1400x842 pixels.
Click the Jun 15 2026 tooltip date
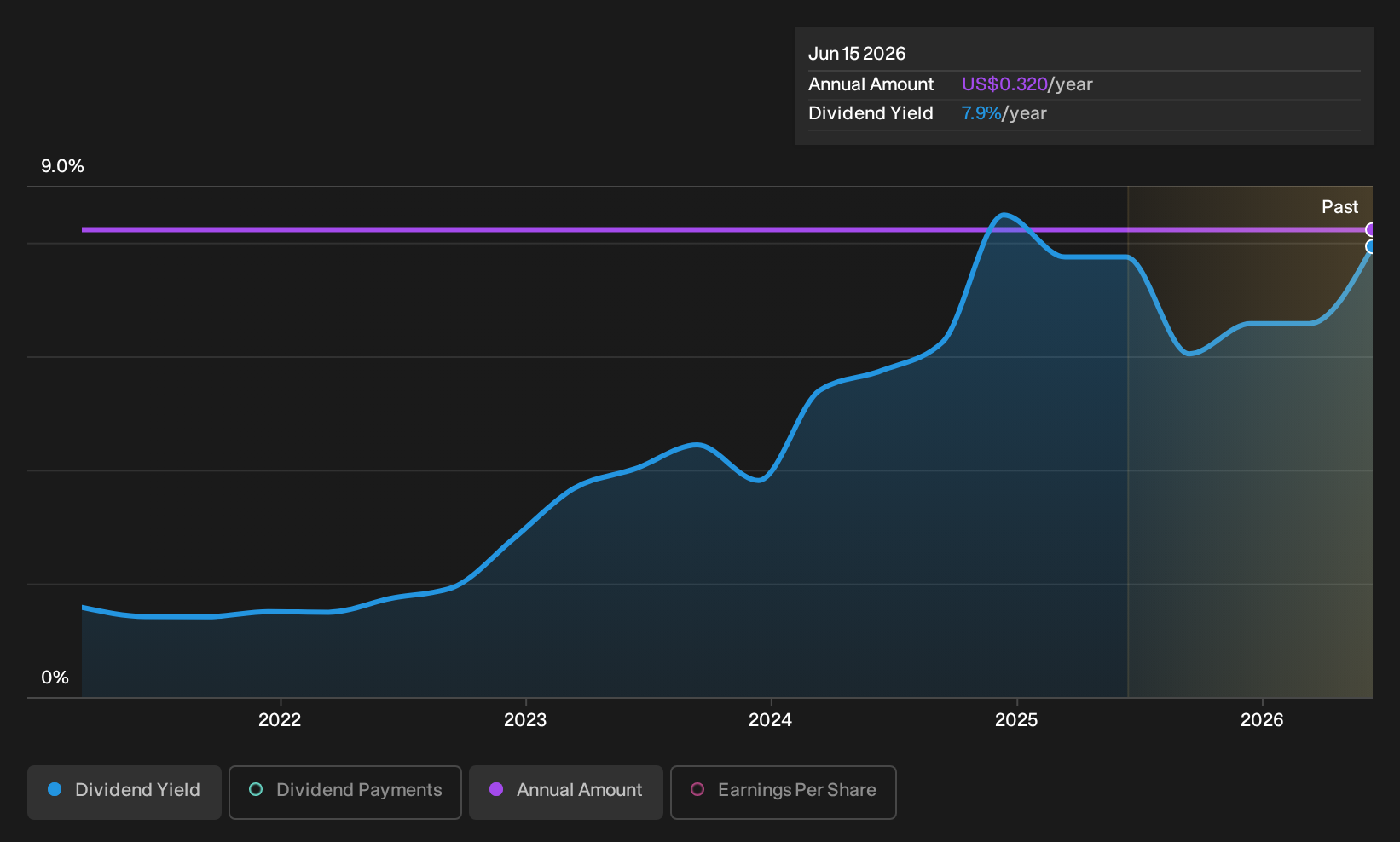coord(857,54)
